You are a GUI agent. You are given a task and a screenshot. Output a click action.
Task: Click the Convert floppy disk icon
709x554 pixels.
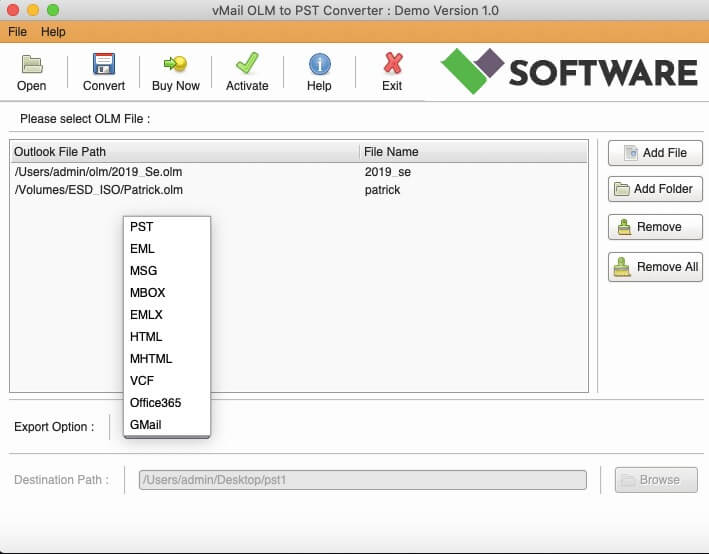(104, 65)
